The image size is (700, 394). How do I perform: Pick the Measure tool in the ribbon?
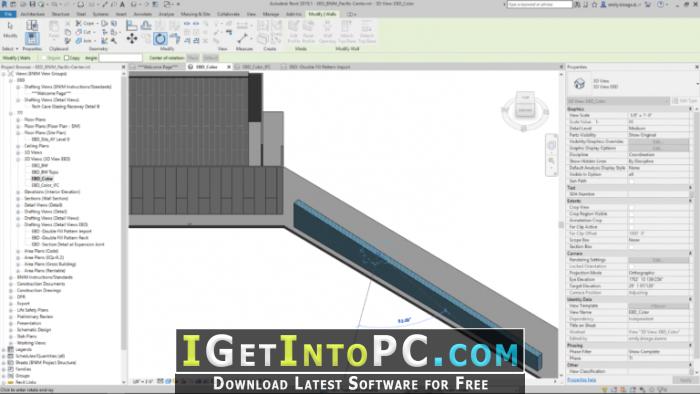pos(242,38)
